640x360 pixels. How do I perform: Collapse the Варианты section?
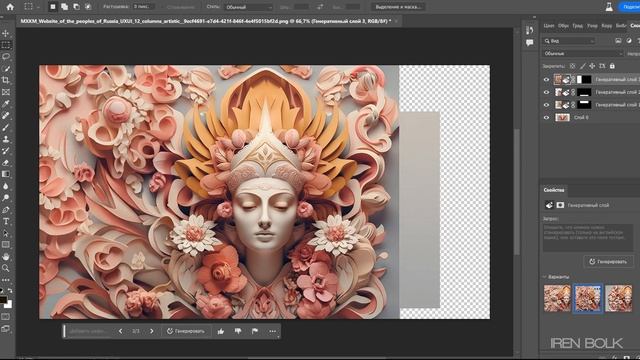(544, 277)
